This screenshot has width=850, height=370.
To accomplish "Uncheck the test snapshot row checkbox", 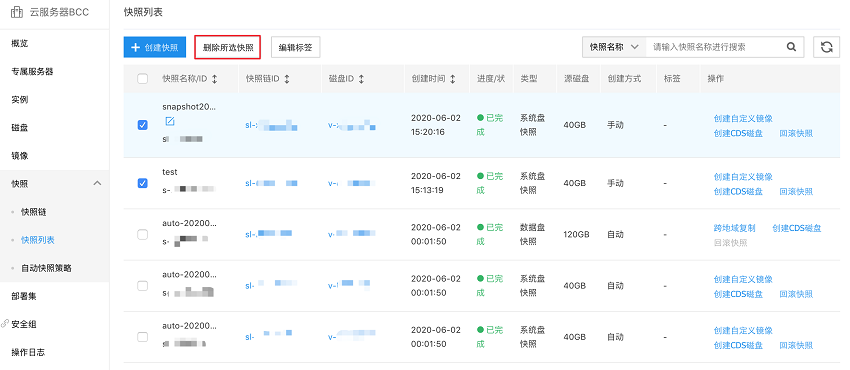I will (143, 183).
